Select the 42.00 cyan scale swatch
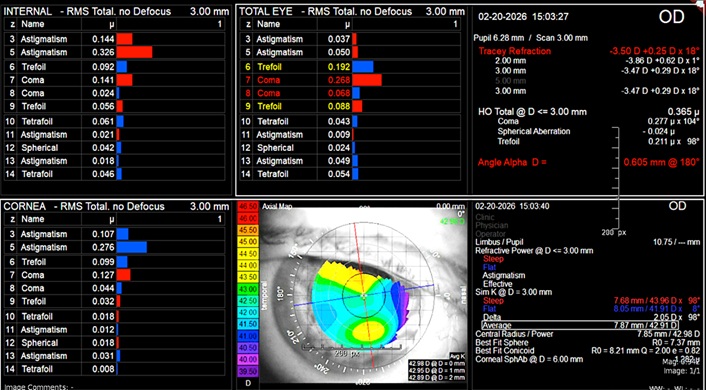The width and height of the screenshot is (706, 390). point(247,312)
